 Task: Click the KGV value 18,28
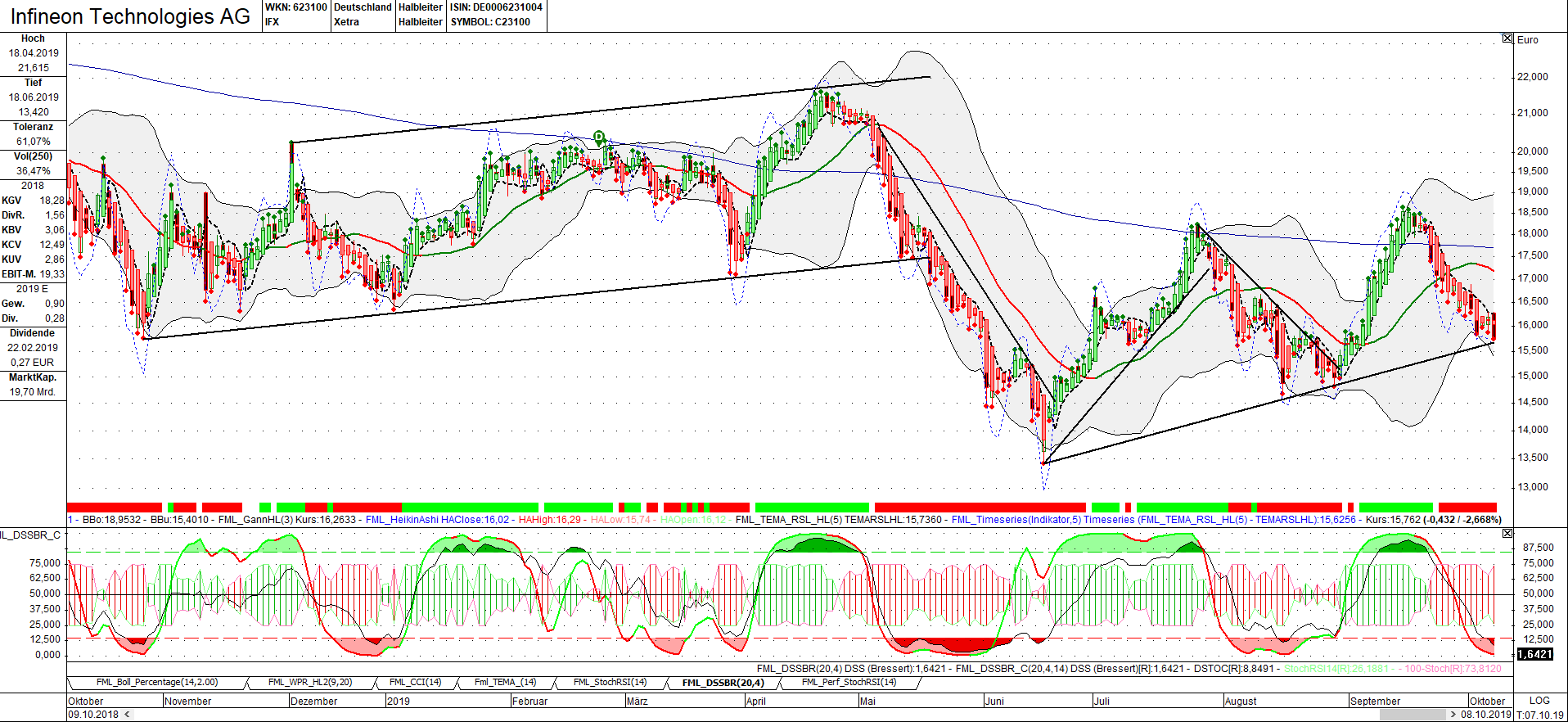[x=52, y=201]
